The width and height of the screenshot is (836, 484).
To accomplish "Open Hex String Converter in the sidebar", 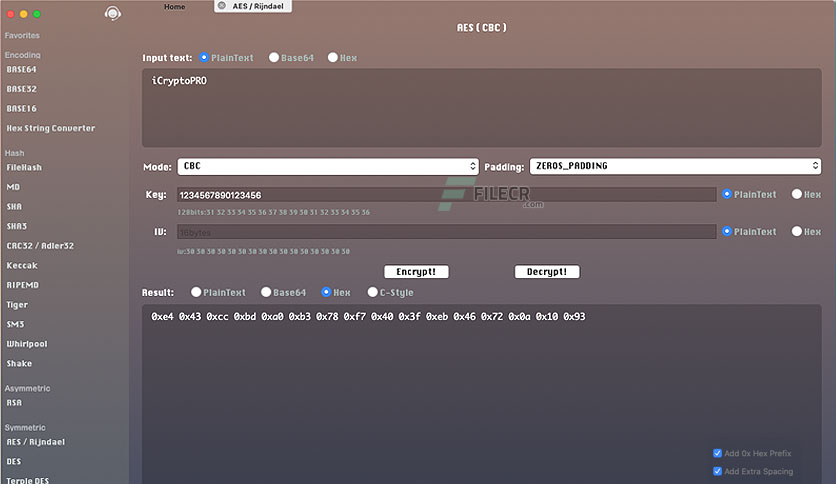I will point(51,128).
